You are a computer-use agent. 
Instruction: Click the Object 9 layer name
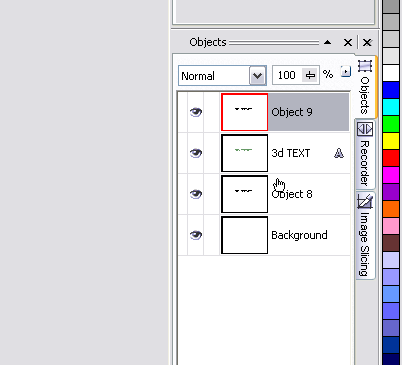coord(292,112)
